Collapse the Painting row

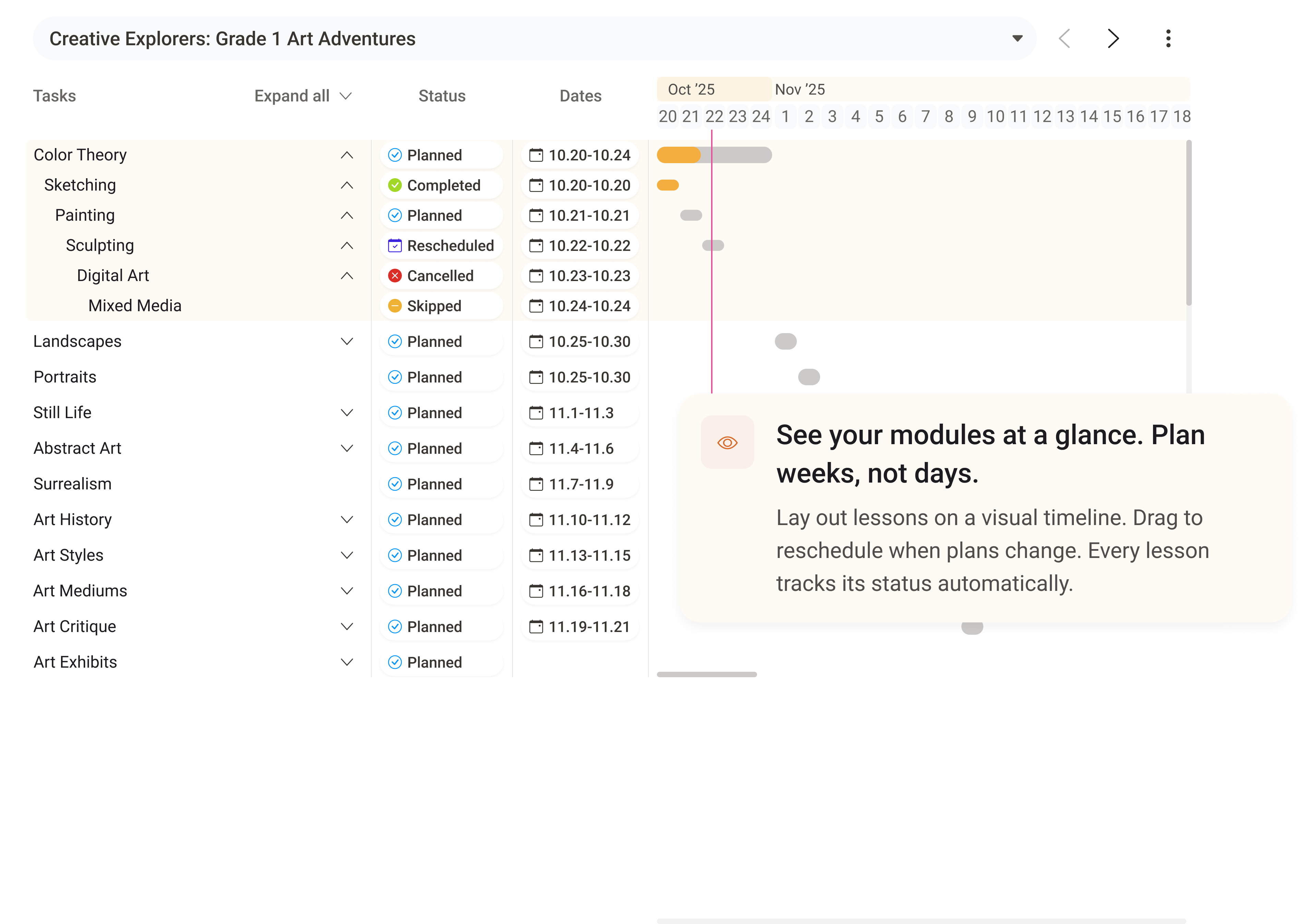click(347, 215)
